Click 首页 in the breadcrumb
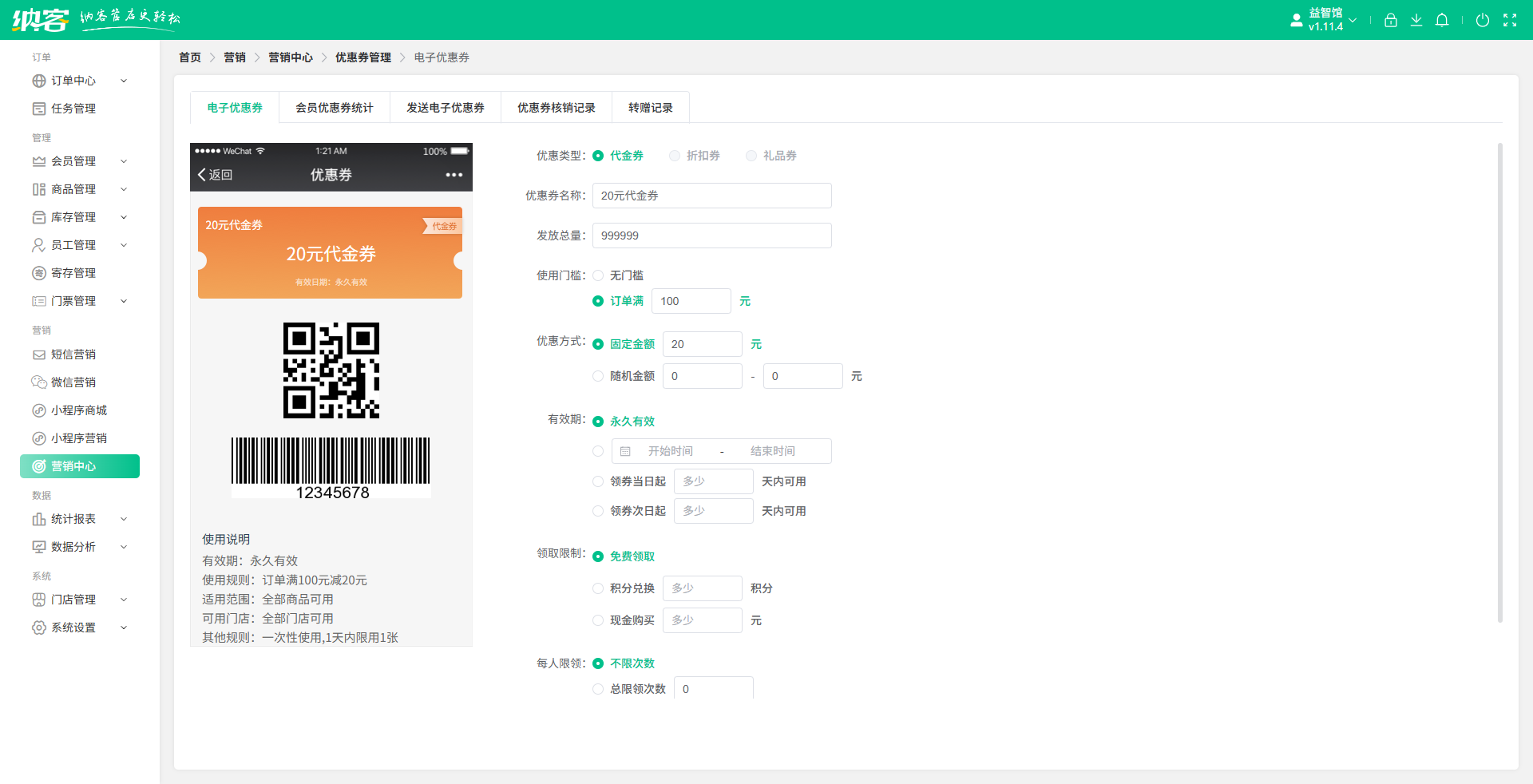The width and height of the screenshot is (1533, 784). 190,57
